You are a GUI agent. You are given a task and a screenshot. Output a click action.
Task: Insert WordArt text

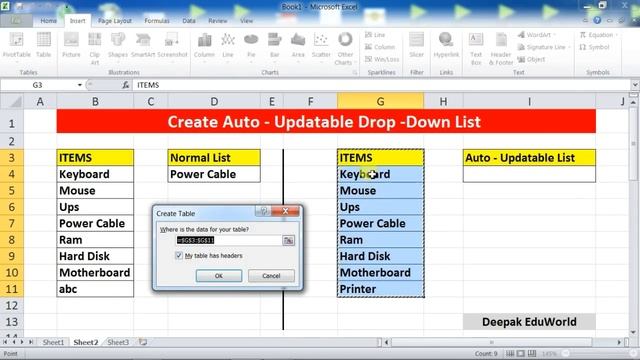pyautogui.click(x=537, y=35)
